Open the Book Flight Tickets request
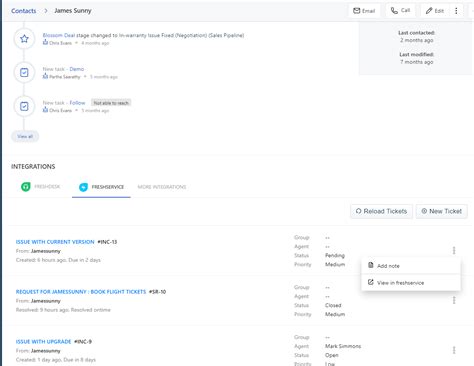Image resolution: width=474 pixels, height=366 pixels. 81,292
